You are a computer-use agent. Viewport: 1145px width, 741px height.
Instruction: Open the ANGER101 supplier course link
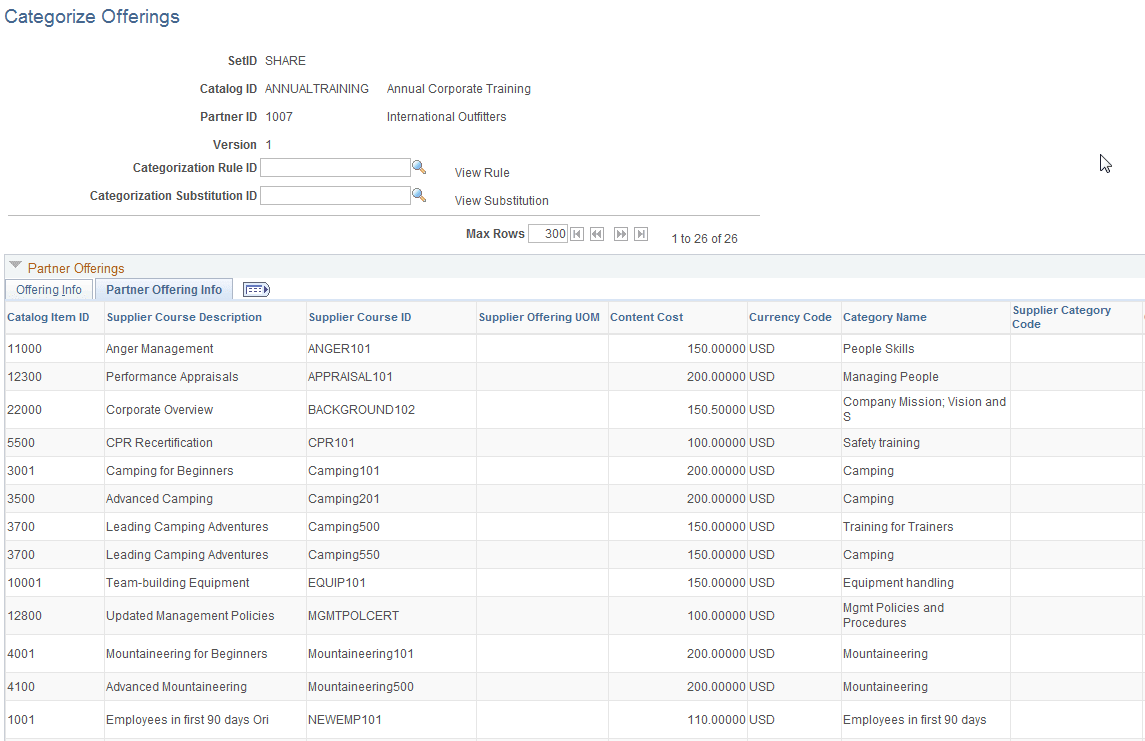pos(335,348)
